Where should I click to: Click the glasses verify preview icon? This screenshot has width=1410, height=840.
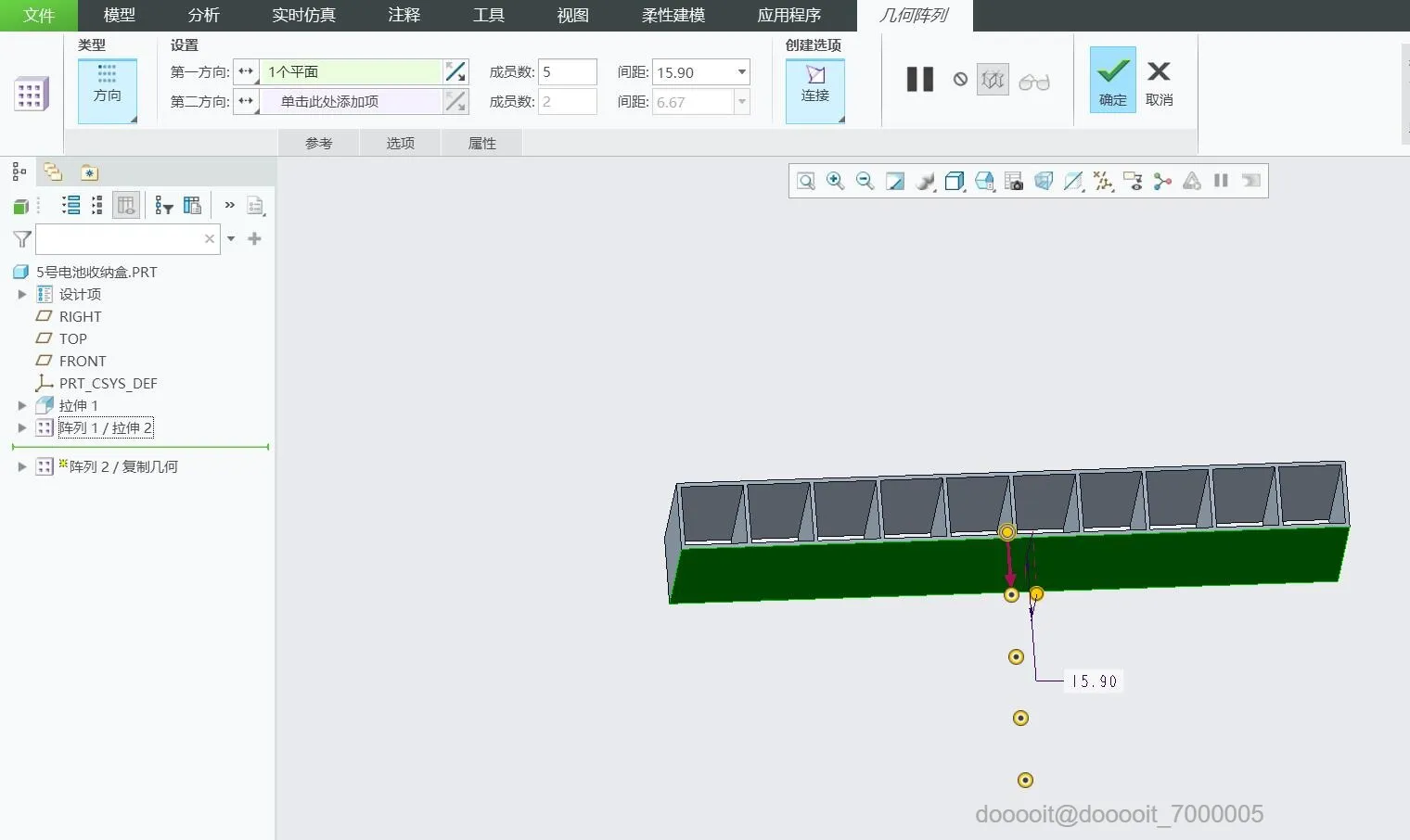pos(1033,82)
